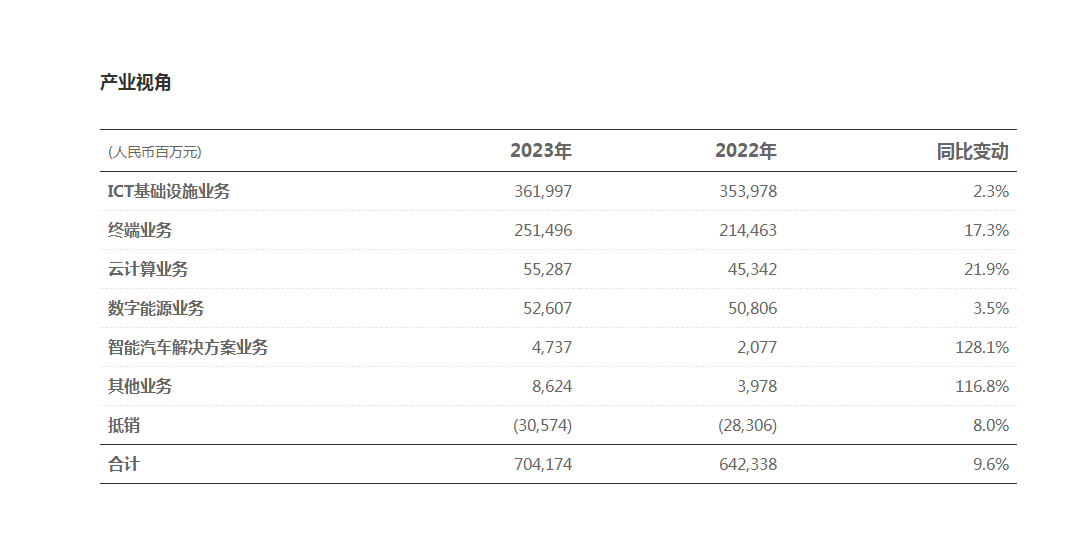
Task: Select the 云计算业务 row label
Action: pos(148,269)
